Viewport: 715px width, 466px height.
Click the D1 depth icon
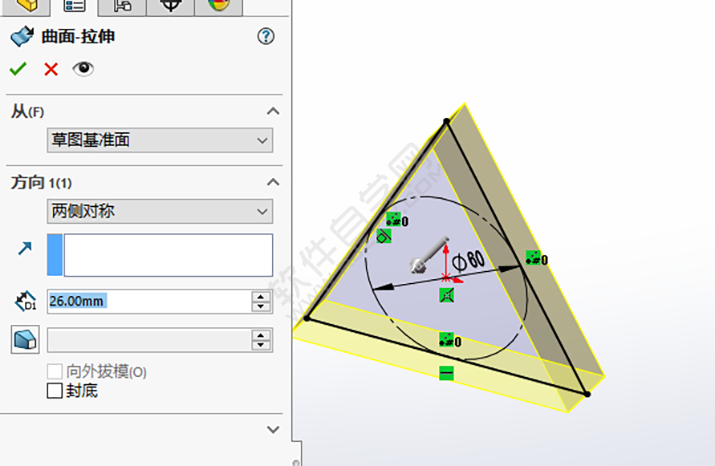[x=26, y=301]
